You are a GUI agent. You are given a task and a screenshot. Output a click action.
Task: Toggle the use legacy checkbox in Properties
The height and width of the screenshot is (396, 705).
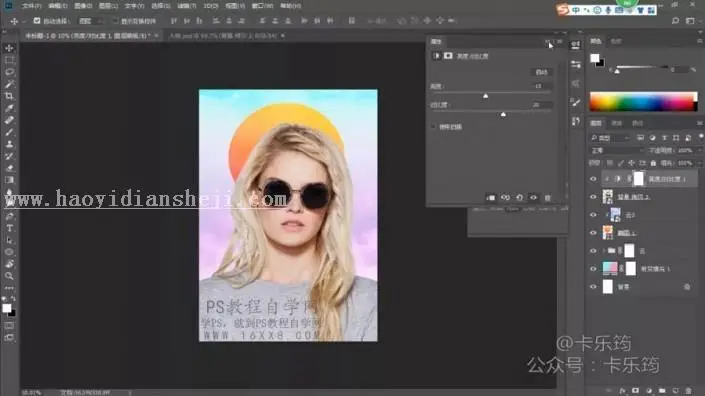tap(433, 127)
